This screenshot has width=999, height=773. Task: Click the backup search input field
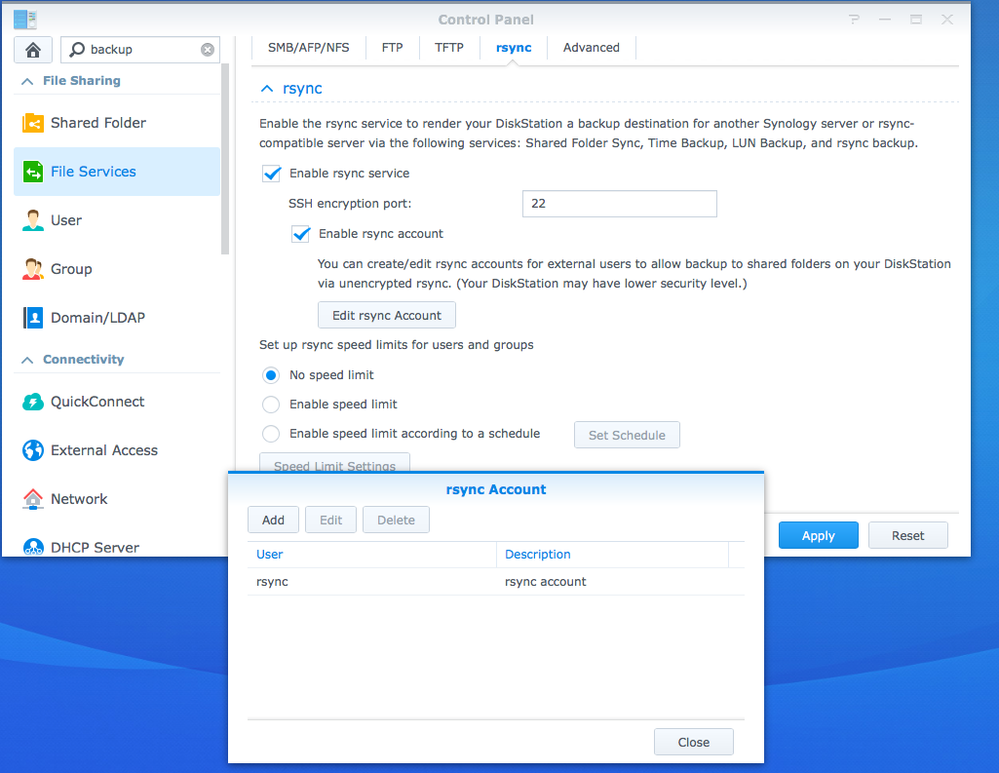pyautogui.click(x=140, y=50)
